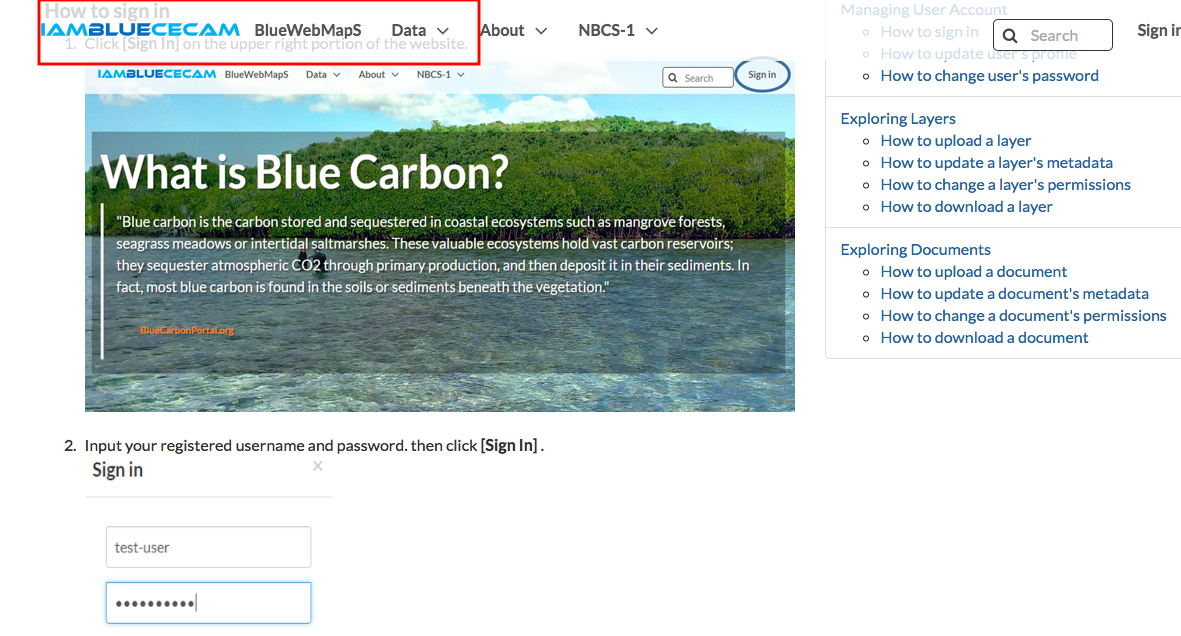
Task: Open BlueWebMapS from the top navigation bar
Action: point(307,30)
